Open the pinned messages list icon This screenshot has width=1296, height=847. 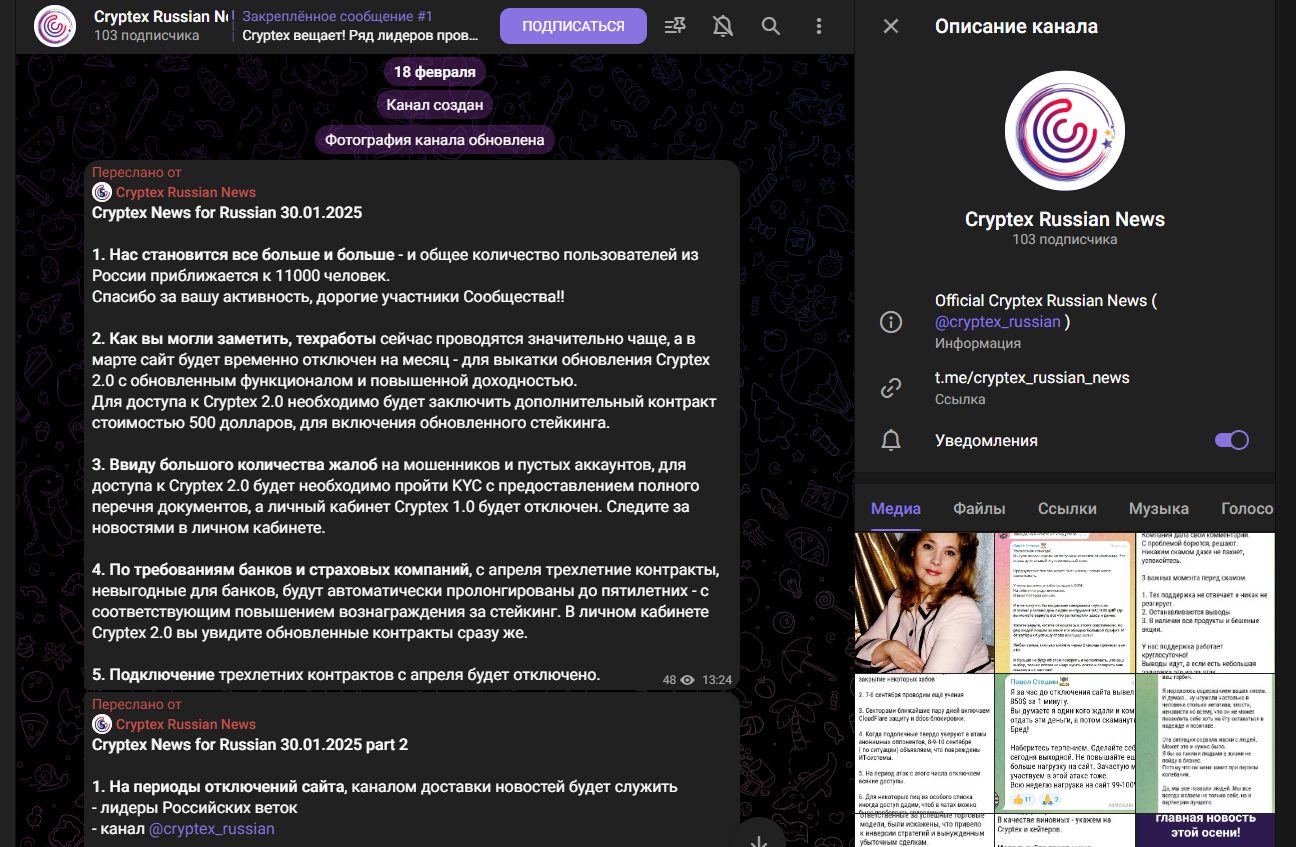click(675, 26)
